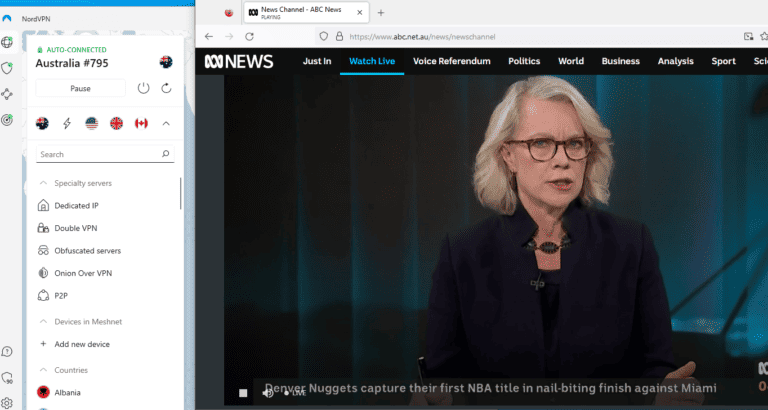
Task: Collapse the Countries section
Action: point(43,370)
